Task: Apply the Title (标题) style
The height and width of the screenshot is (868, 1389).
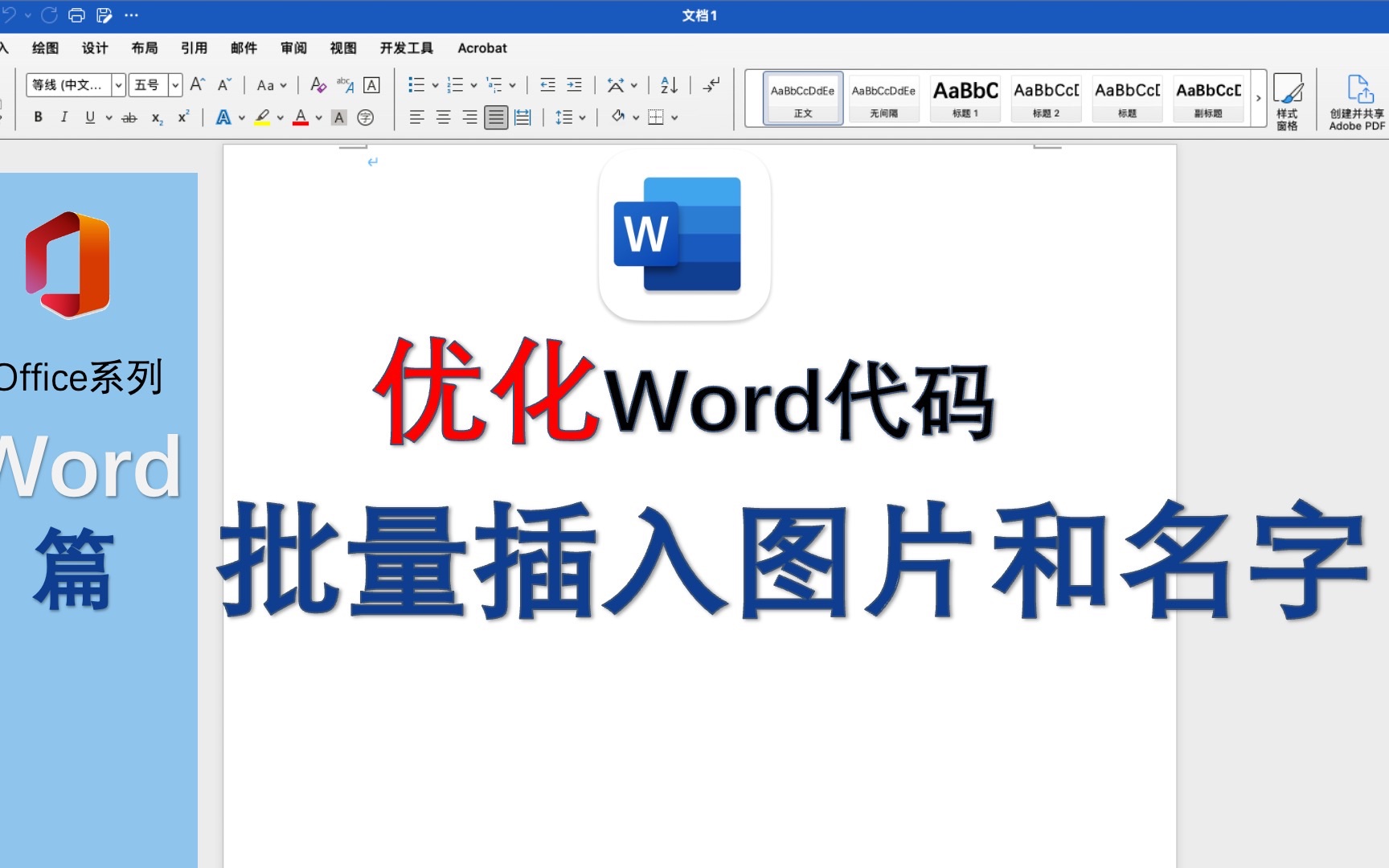Action: coord(1128,98)
